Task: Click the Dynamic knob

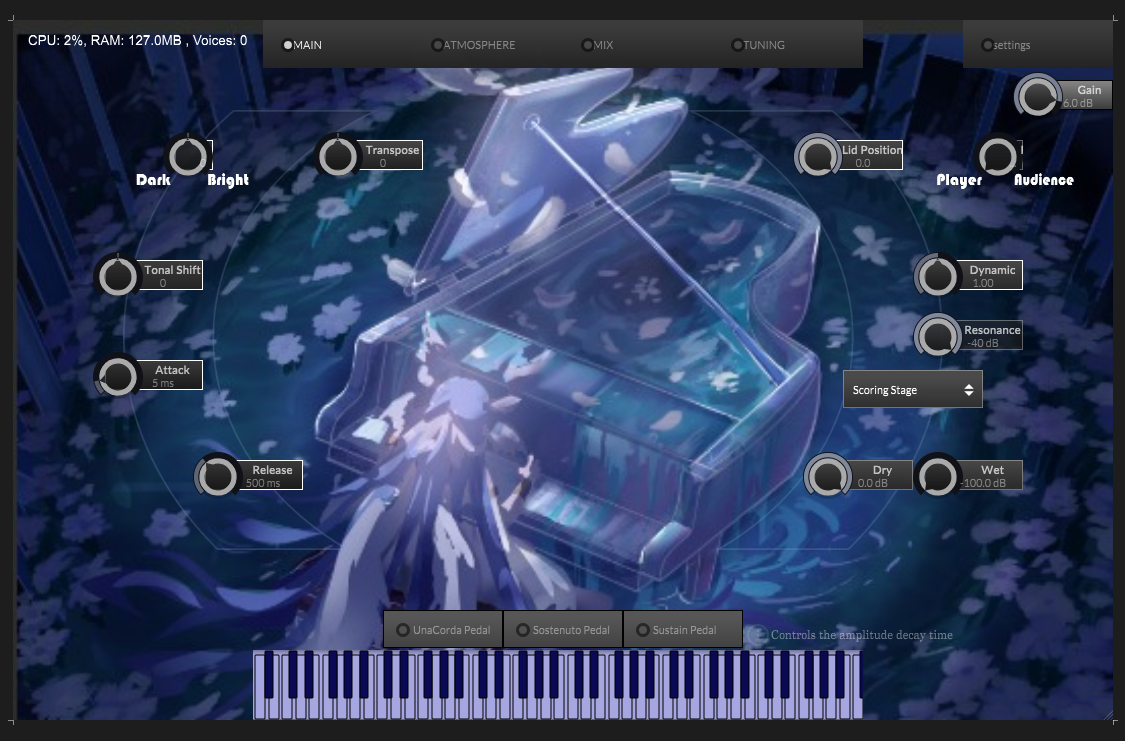Action: point(938,276)
